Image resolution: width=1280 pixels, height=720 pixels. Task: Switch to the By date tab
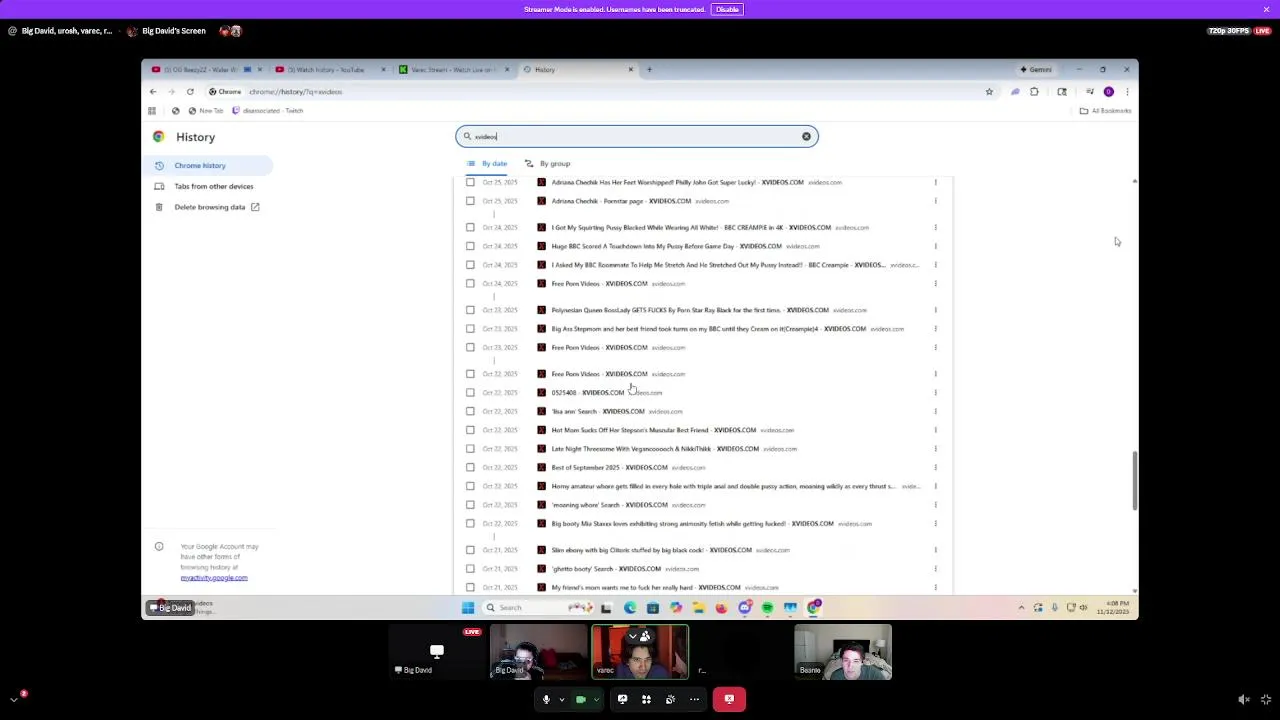click(487, 164)
